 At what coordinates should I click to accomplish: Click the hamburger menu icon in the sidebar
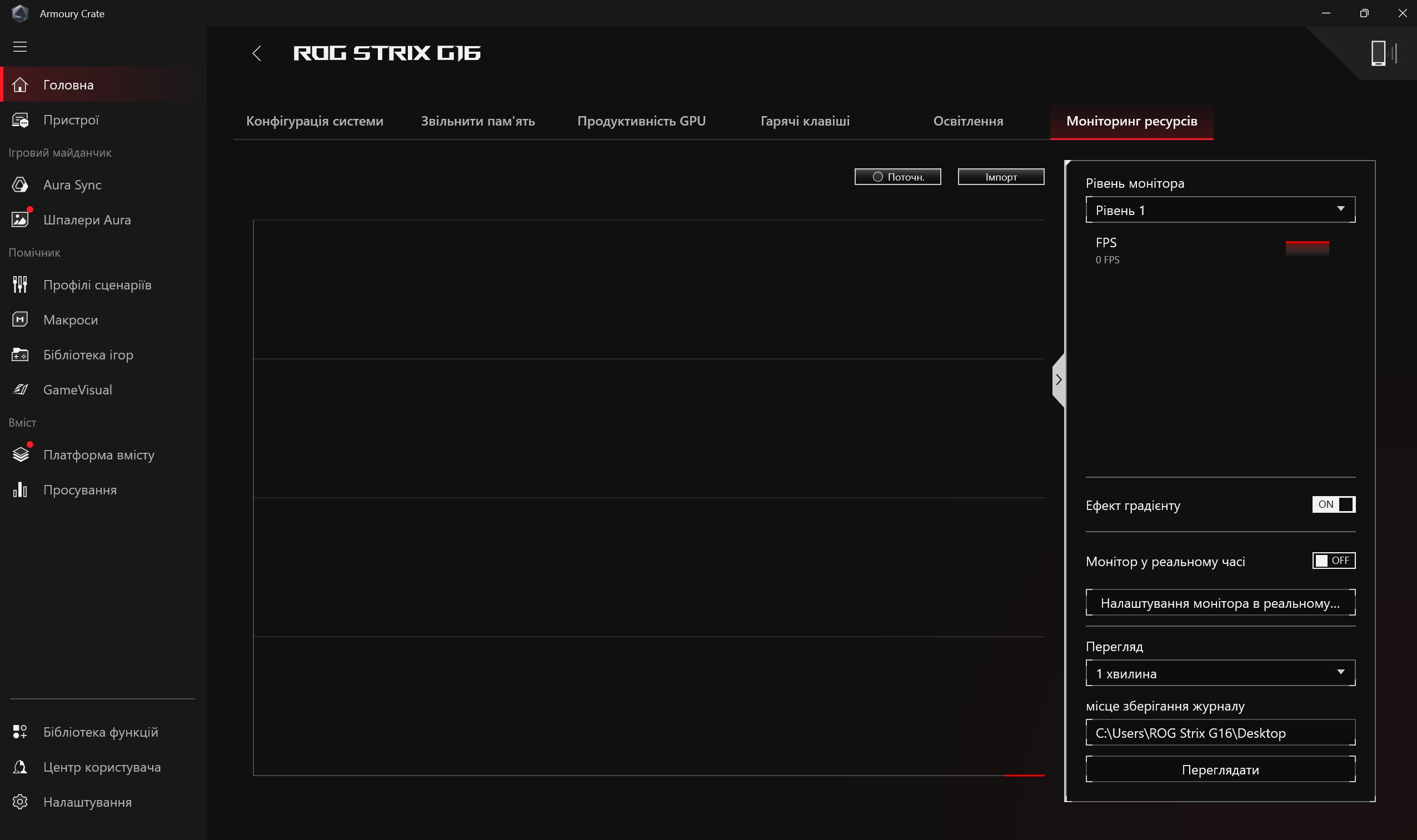tap(20, 47)
